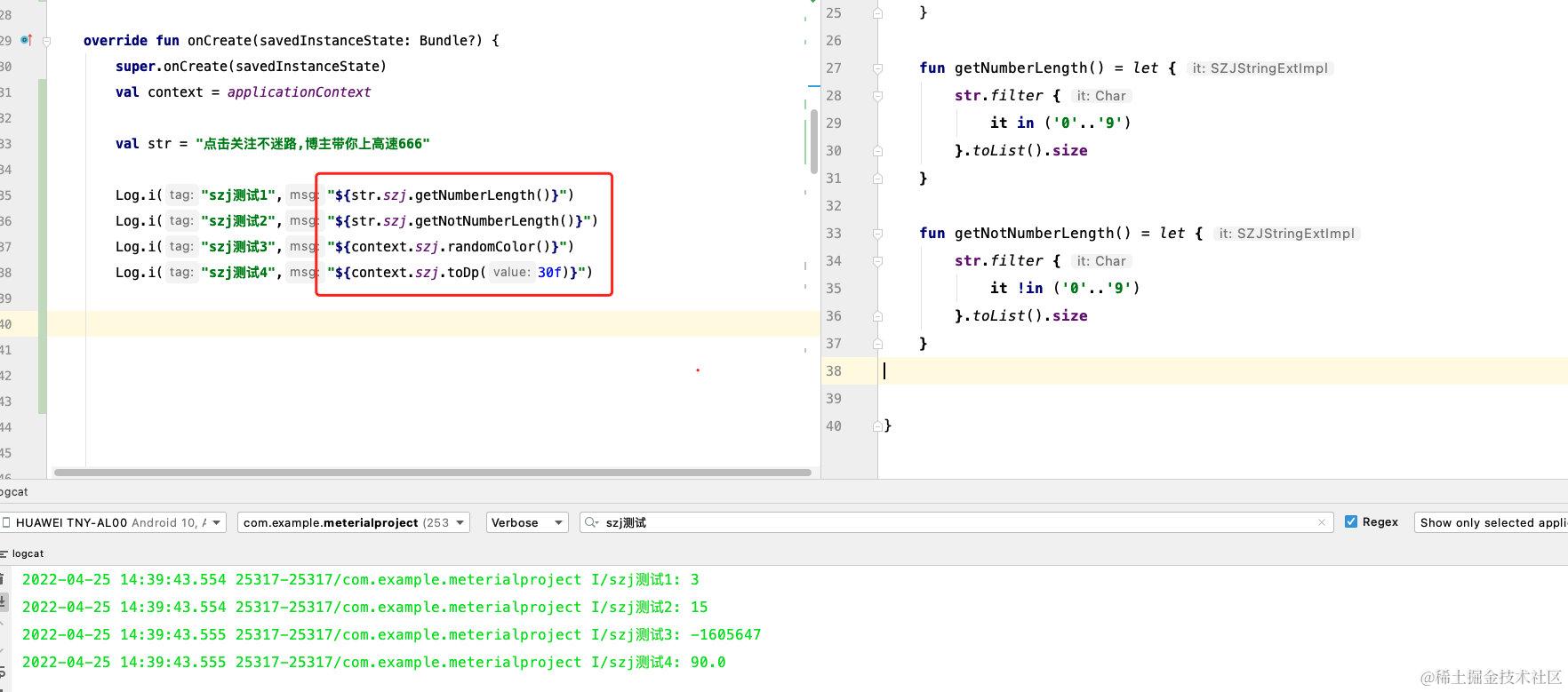Collapse str.filter fold marker at line 34
1568x692 pixels.
tap(877, 261)
